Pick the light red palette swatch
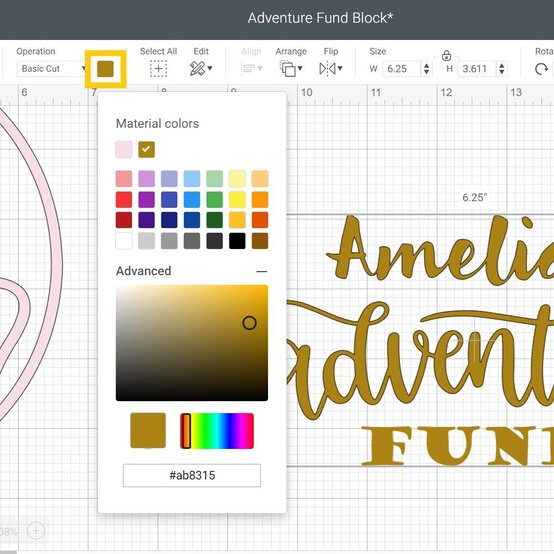 (124, 179)
